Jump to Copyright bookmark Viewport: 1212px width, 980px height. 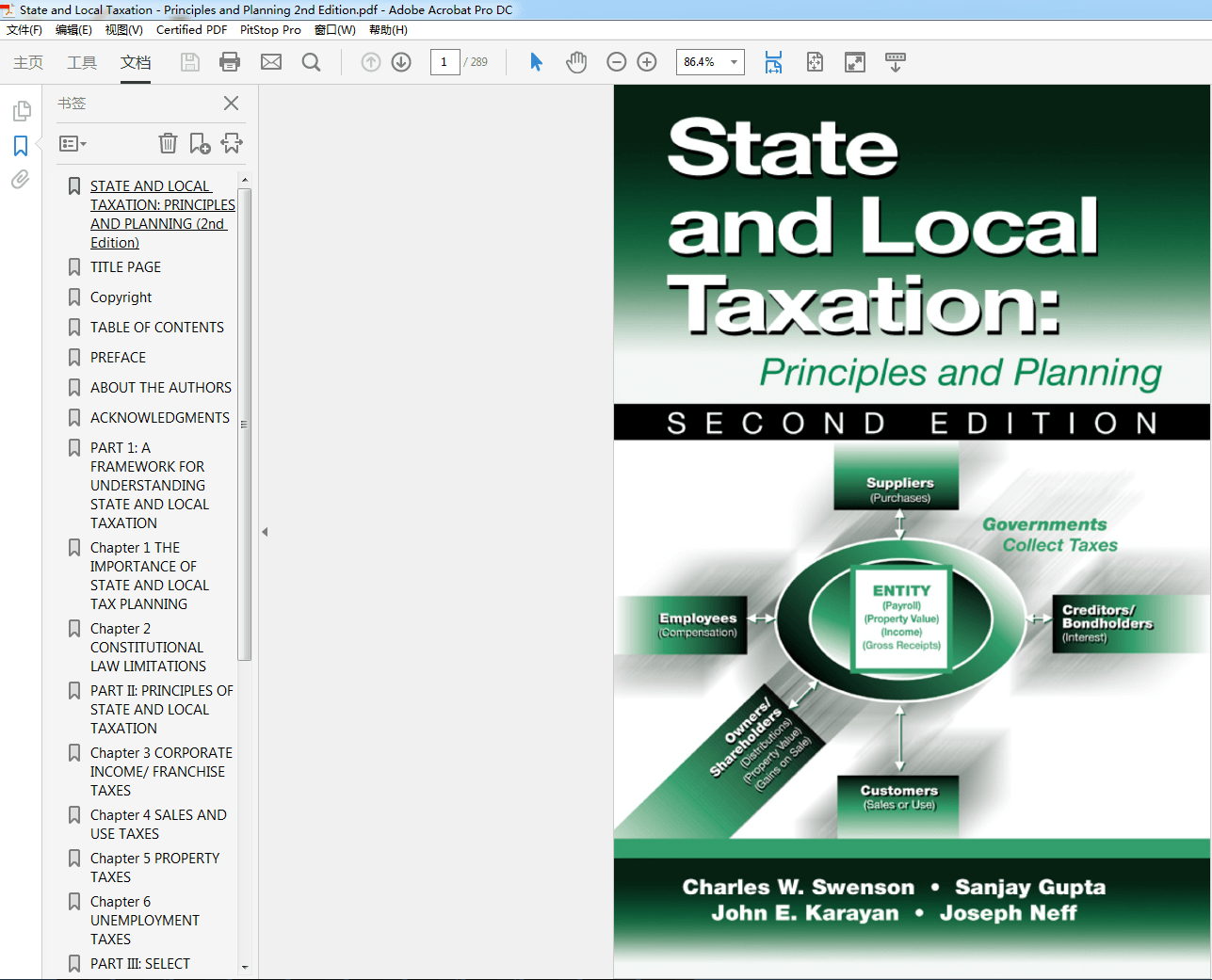(x=121, y=297)
